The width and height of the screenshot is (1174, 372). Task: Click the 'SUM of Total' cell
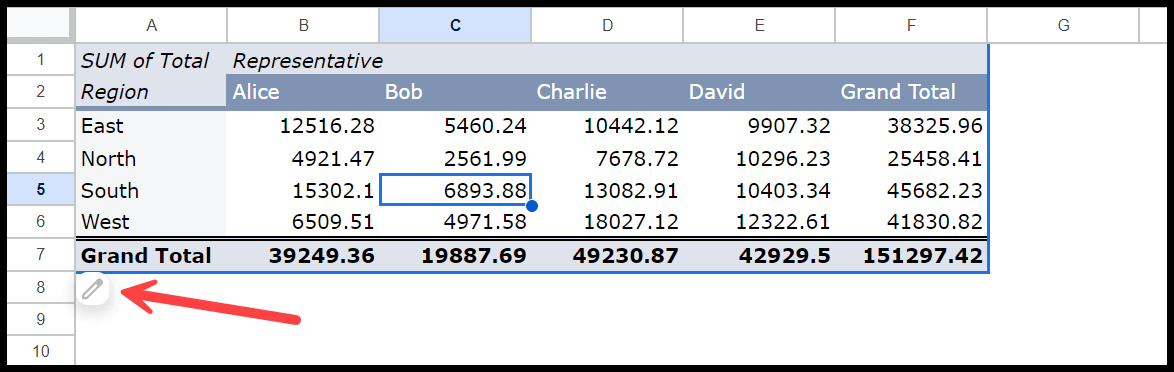click(x=151, y=60)
